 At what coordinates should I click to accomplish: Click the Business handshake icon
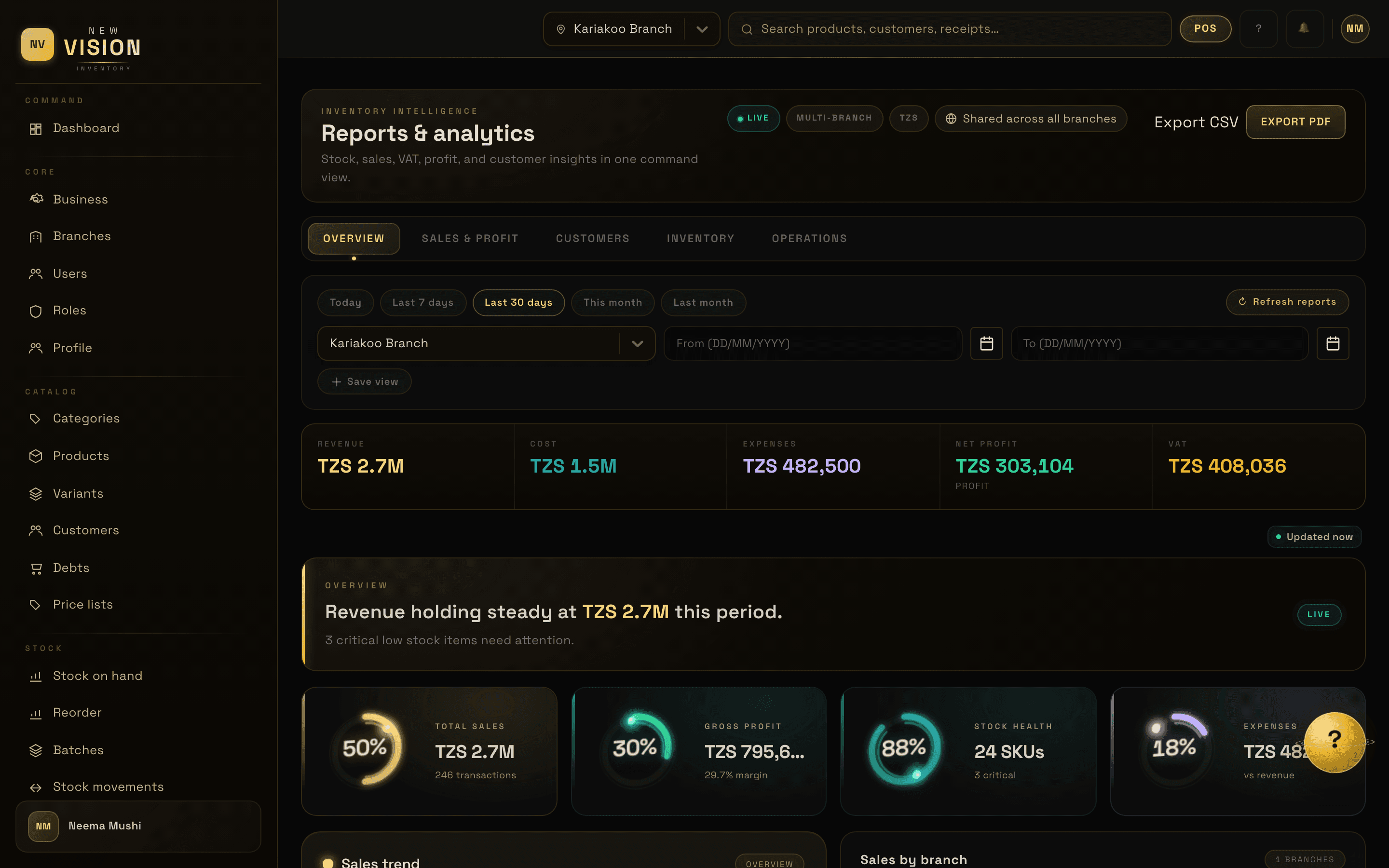point(36,199)
